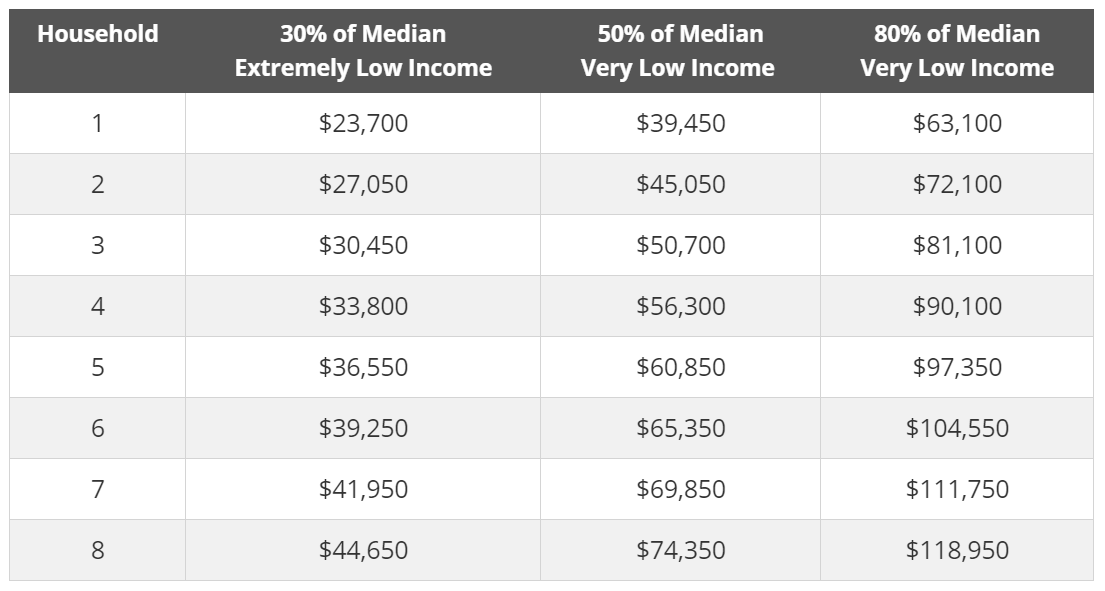Click the $60,850 cell
Screen dimensions: 1105x591
[680, 367]
